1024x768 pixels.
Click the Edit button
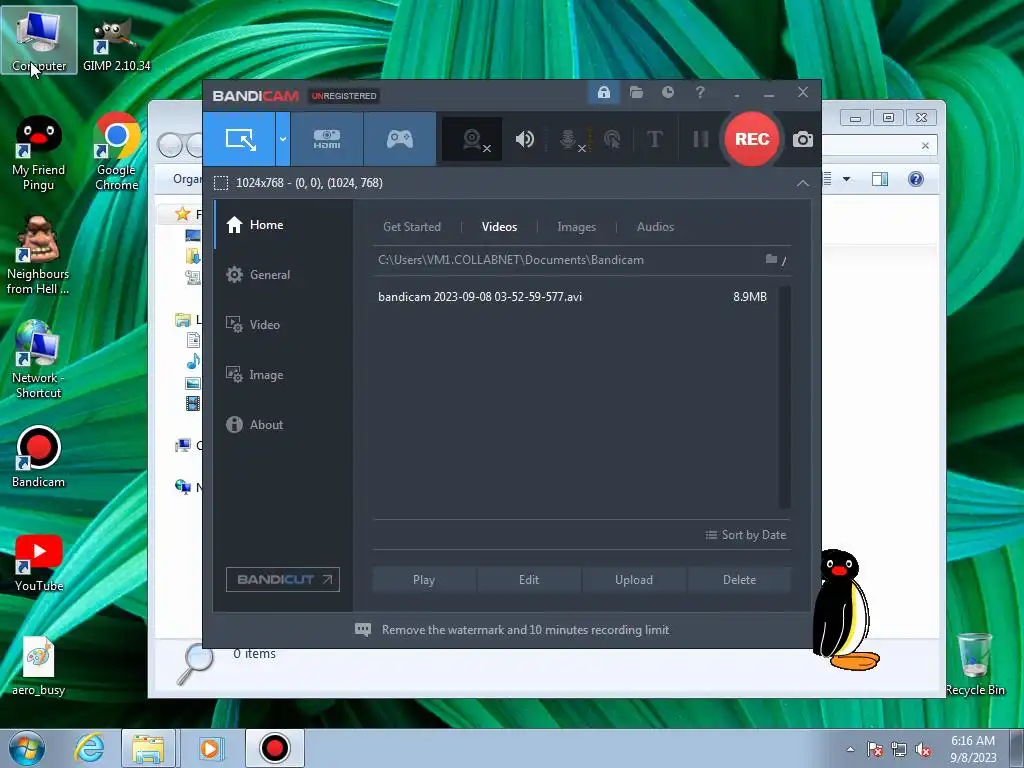(529, 580)
